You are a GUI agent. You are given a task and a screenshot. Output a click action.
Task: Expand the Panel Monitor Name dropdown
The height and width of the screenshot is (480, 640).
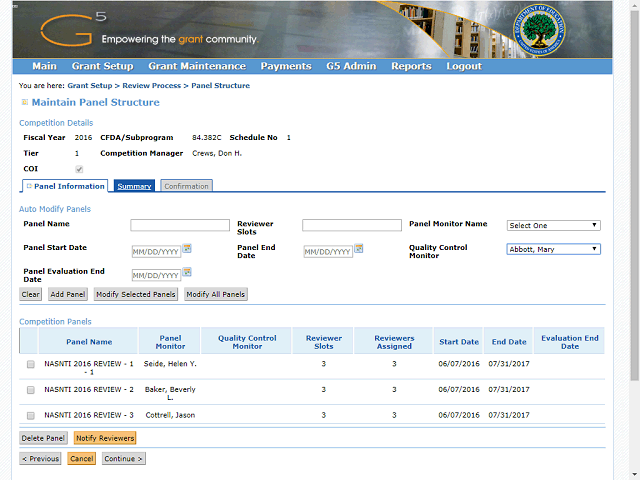(x=553, y=225)
